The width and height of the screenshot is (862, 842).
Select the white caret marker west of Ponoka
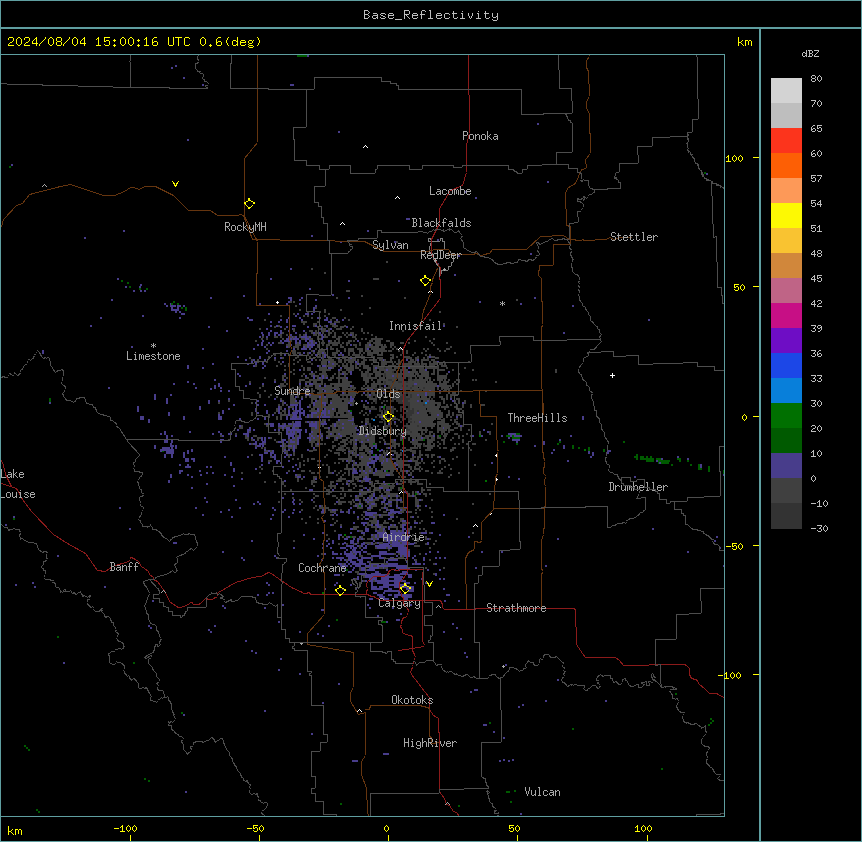366,147
